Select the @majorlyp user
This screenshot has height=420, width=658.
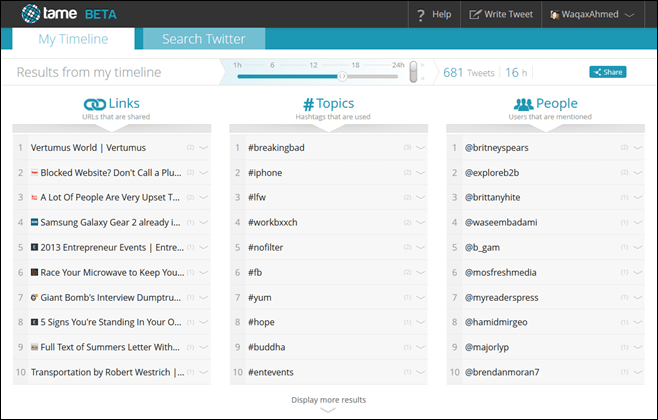487,347
